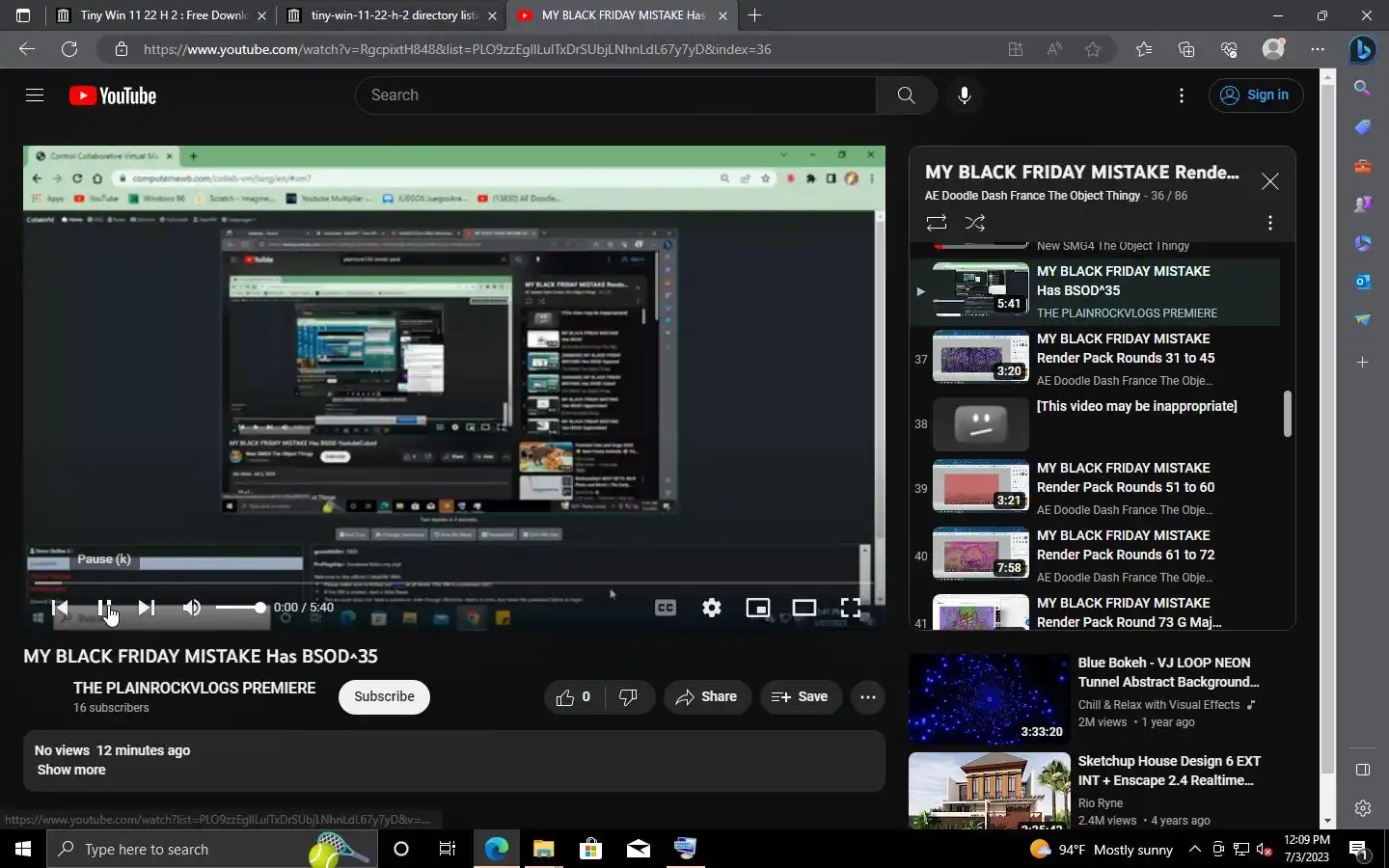Switch to theater mode

(x=804, y=608)
